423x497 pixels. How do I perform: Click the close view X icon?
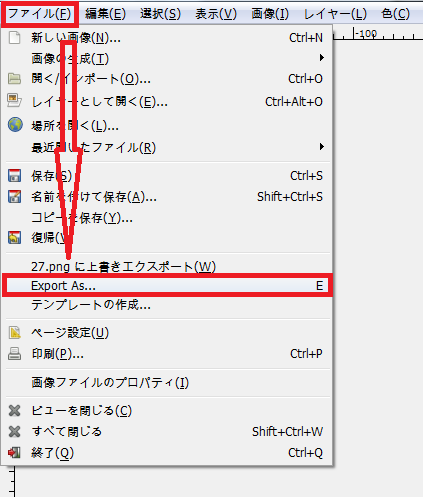[x=14, y=411]
